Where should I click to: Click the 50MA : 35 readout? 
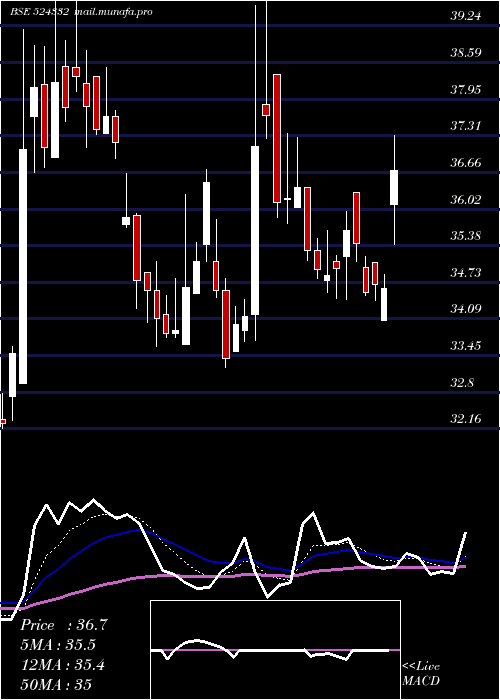[x=56, y=685]
